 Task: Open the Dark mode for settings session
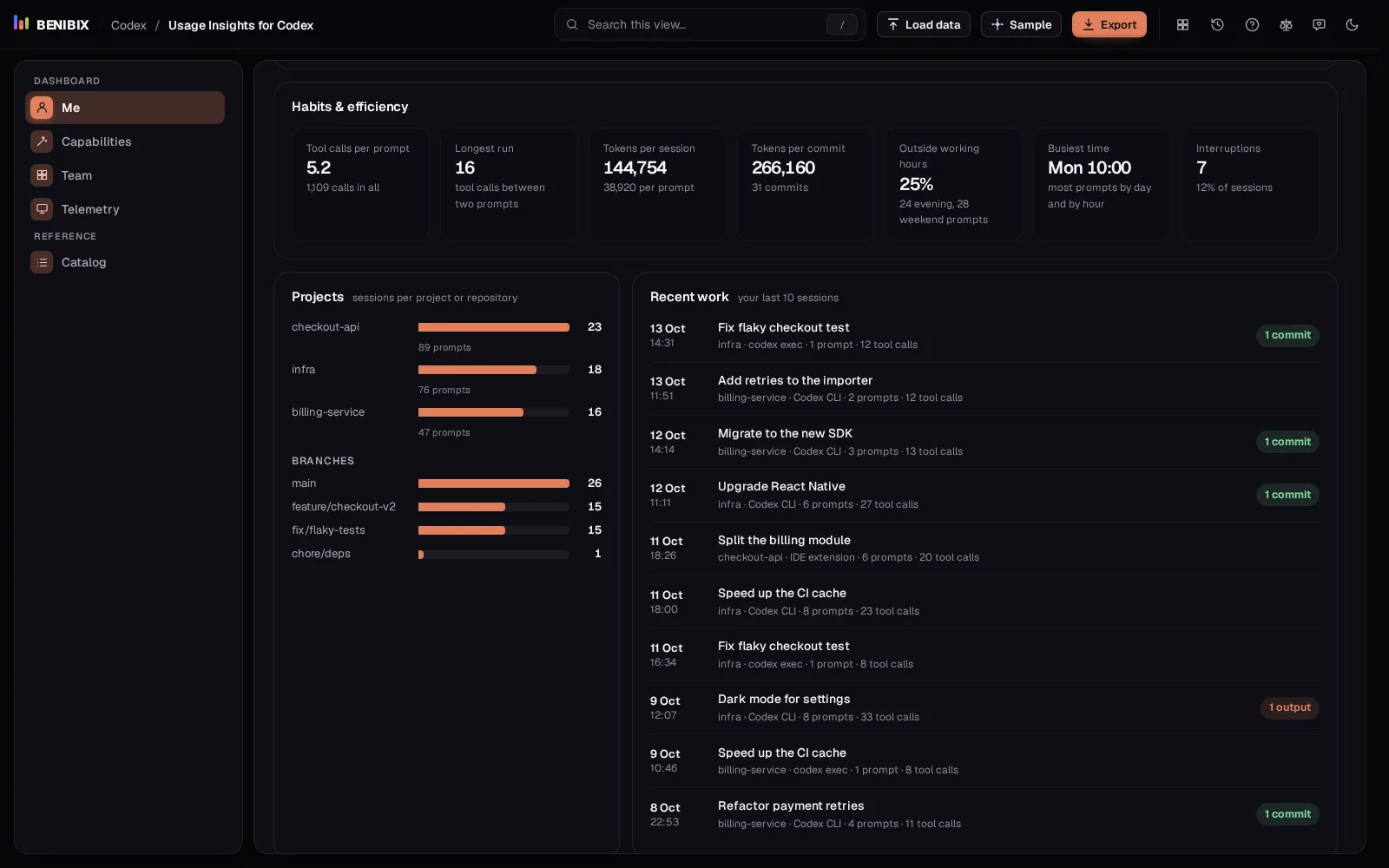(x=984, y=707)
